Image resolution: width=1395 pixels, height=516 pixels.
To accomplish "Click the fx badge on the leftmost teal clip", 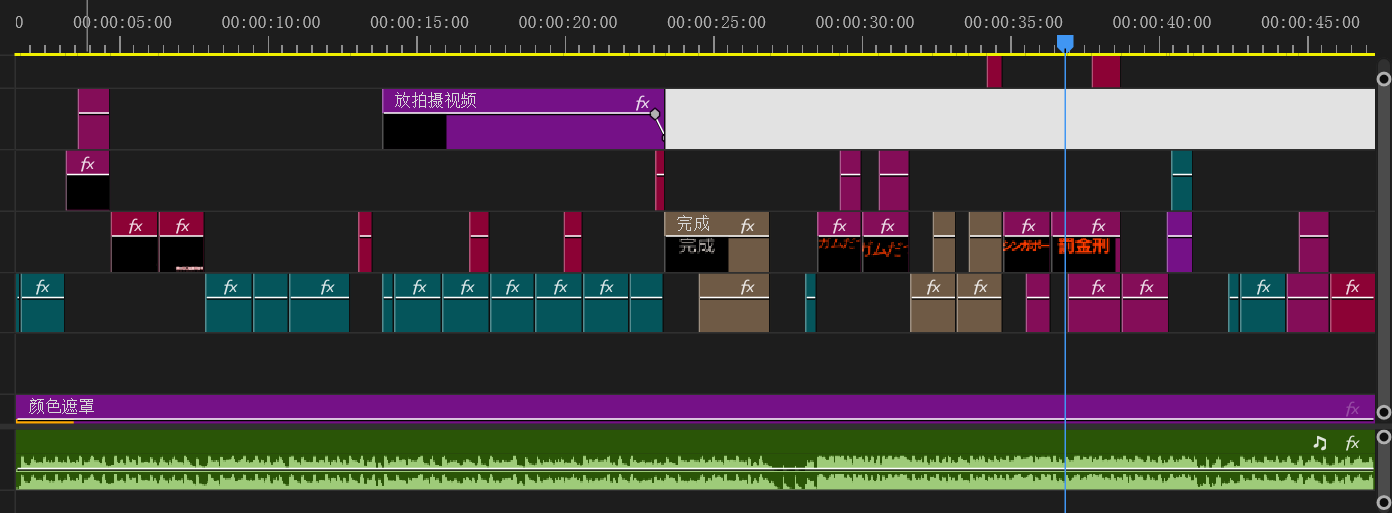I will pos(42,287).
